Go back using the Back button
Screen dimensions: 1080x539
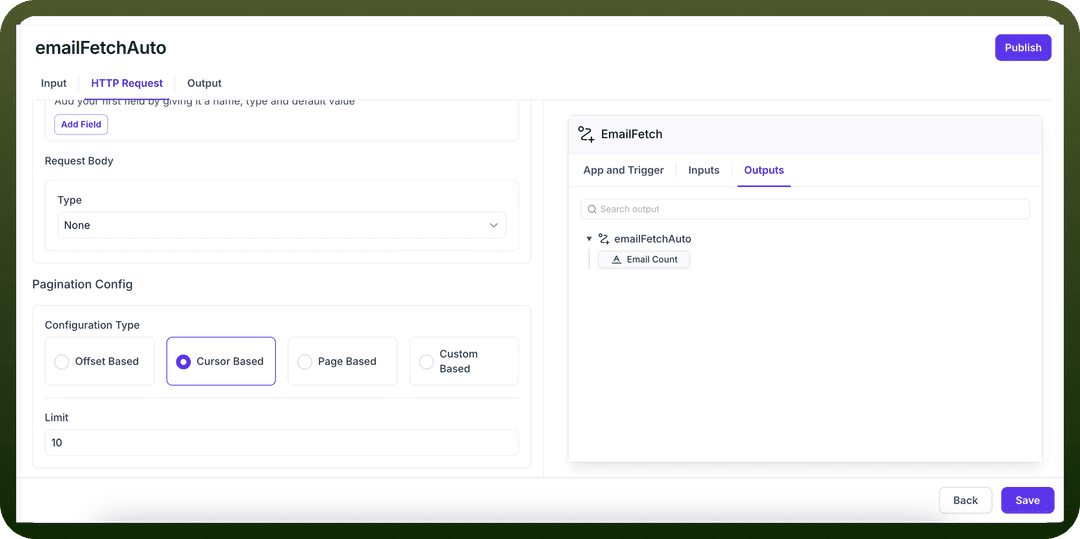(965, 500)
